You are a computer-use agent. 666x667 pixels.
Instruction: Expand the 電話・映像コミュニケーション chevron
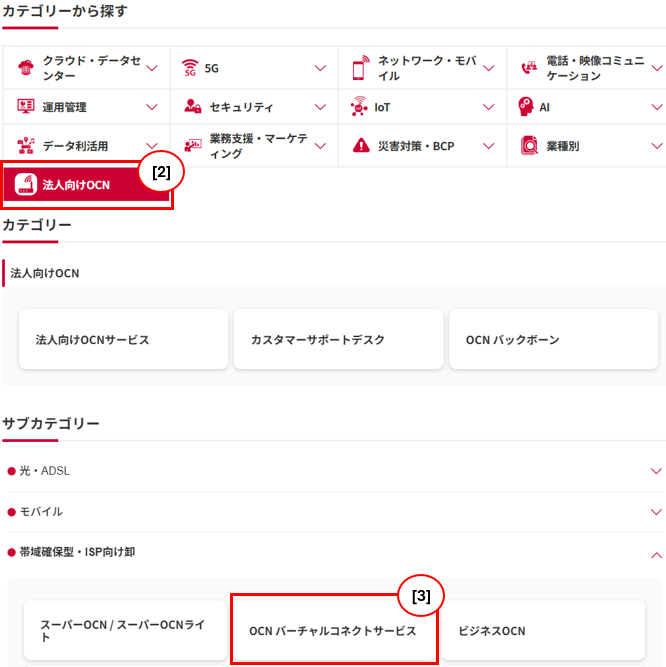(657, 68)
